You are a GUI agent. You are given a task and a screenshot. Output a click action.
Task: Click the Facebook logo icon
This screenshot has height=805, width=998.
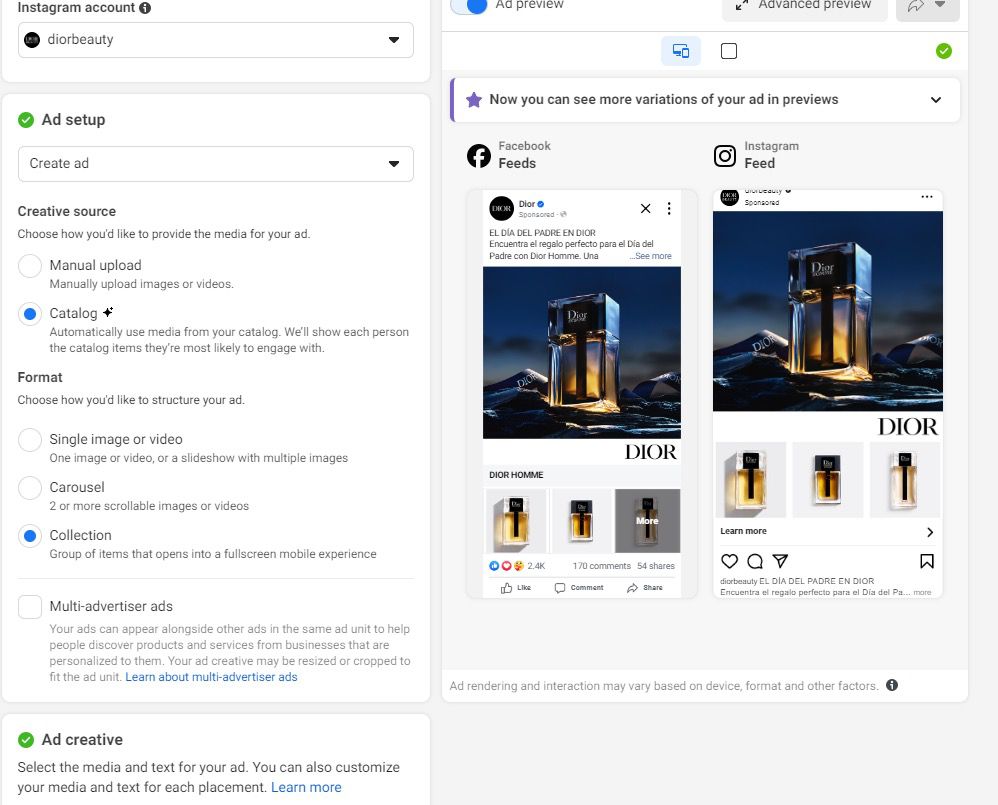pyautogui.click(x=479, y=155)
